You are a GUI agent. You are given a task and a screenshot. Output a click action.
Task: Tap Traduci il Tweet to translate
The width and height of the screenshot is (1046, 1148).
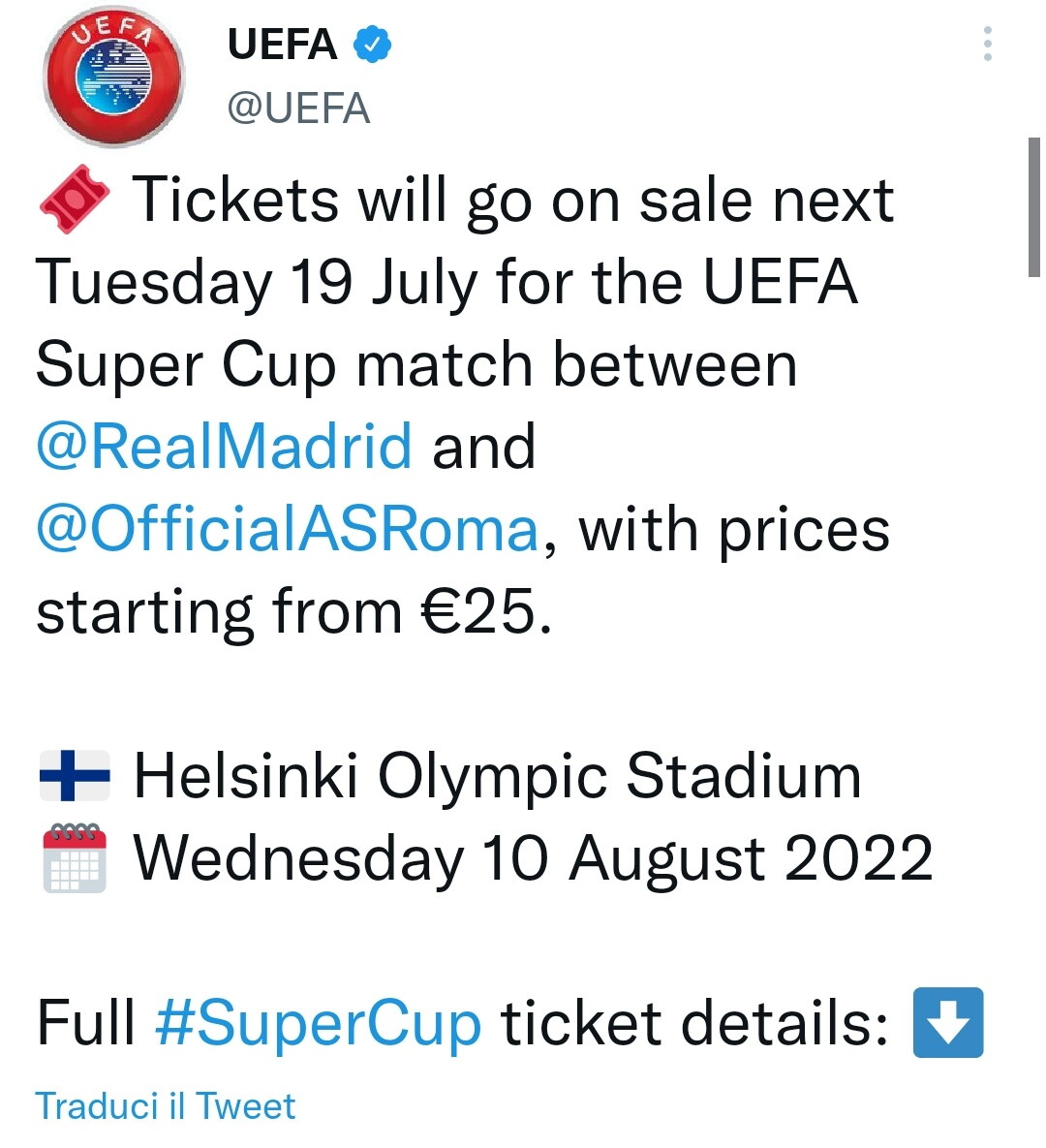coord(166,1105)
